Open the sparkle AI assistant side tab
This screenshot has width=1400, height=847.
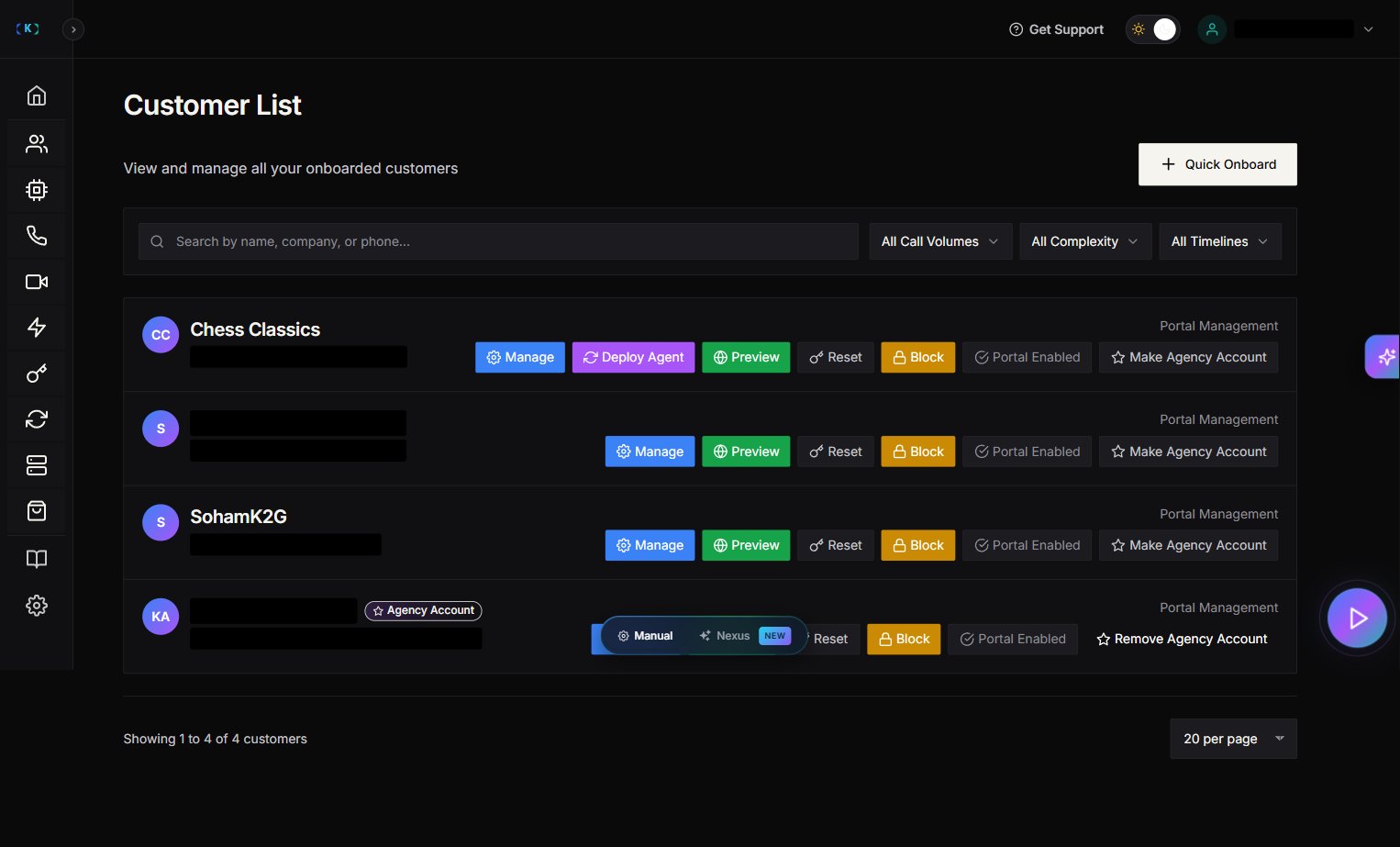click(1383, 356)
